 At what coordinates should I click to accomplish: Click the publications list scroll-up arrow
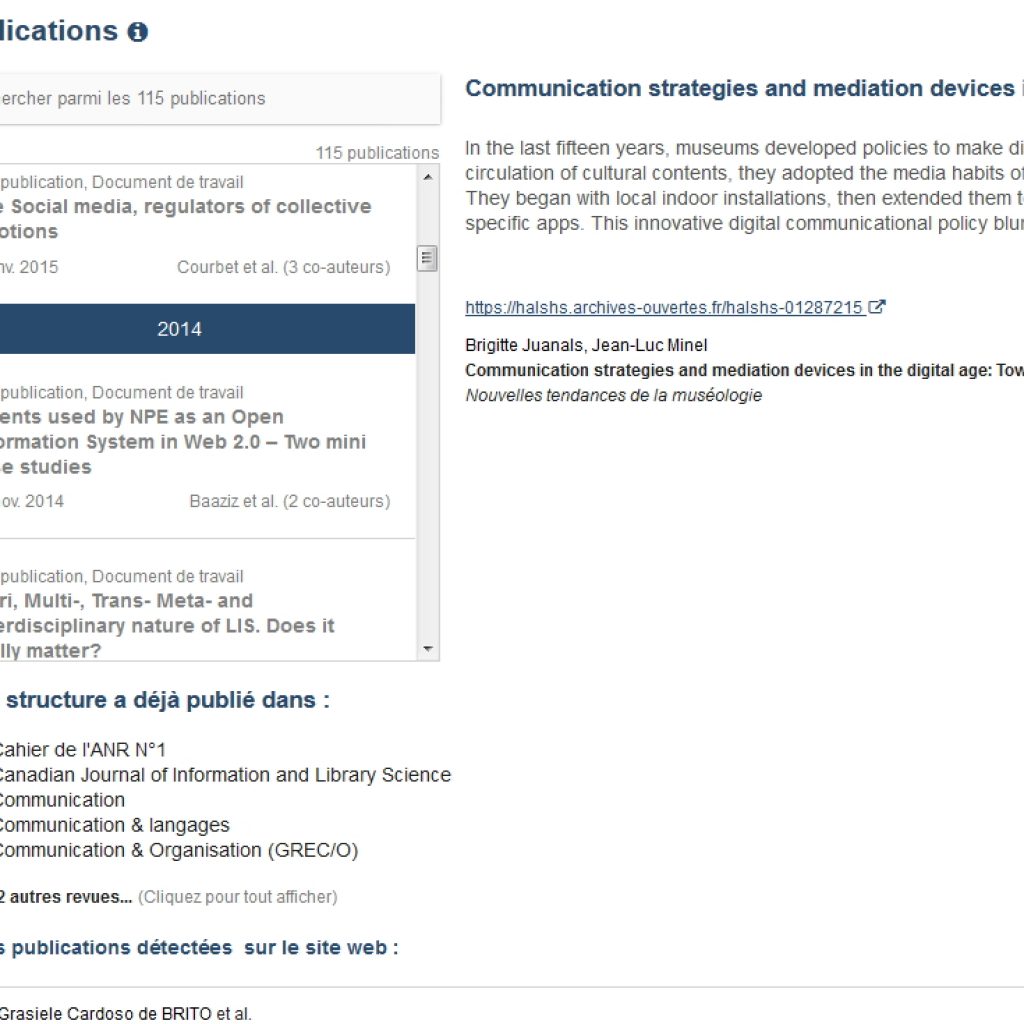[428, 177]
